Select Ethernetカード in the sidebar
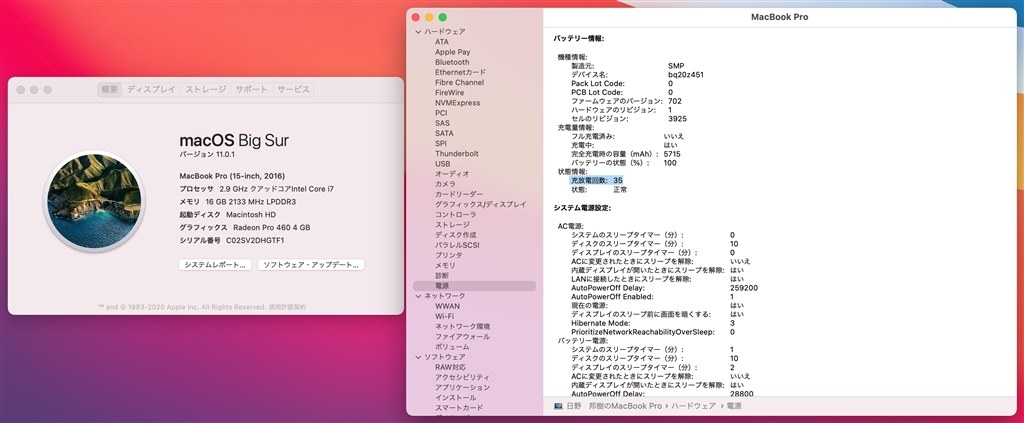Viewport: 1024px width, 423px height. coord(460,72)
